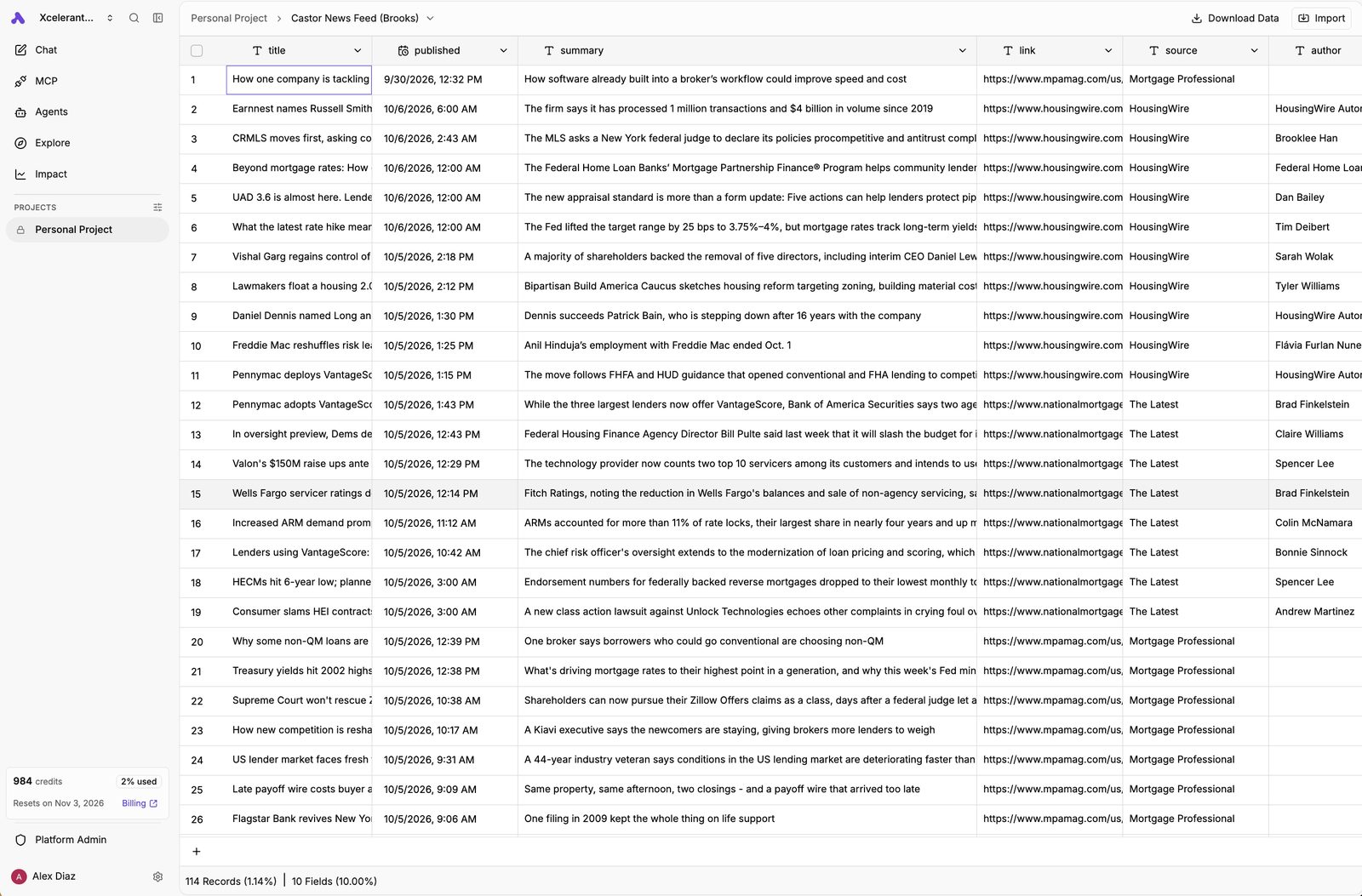The height and width of the screenshot is (896, 1362).
Task: Add a new record with plus icon
Action: 196,852
